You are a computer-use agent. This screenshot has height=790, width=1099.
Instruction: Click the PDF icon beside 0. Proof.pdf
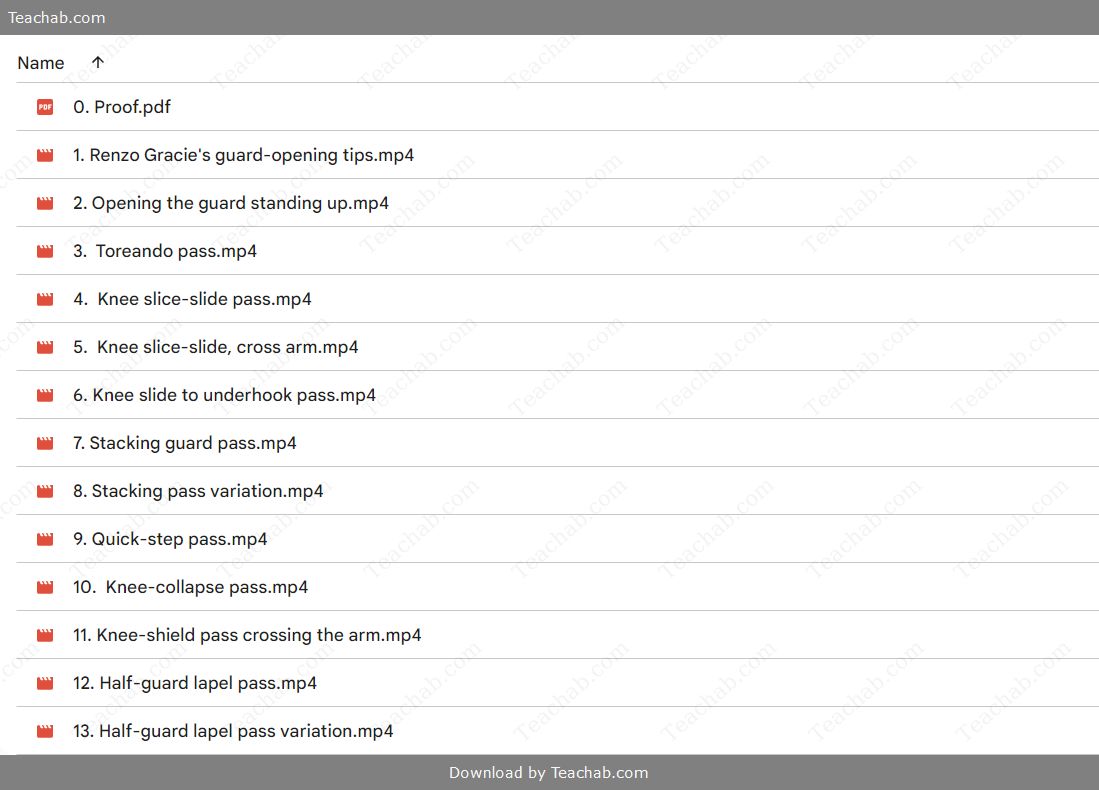pyautogui.click(x=45, y=107)
